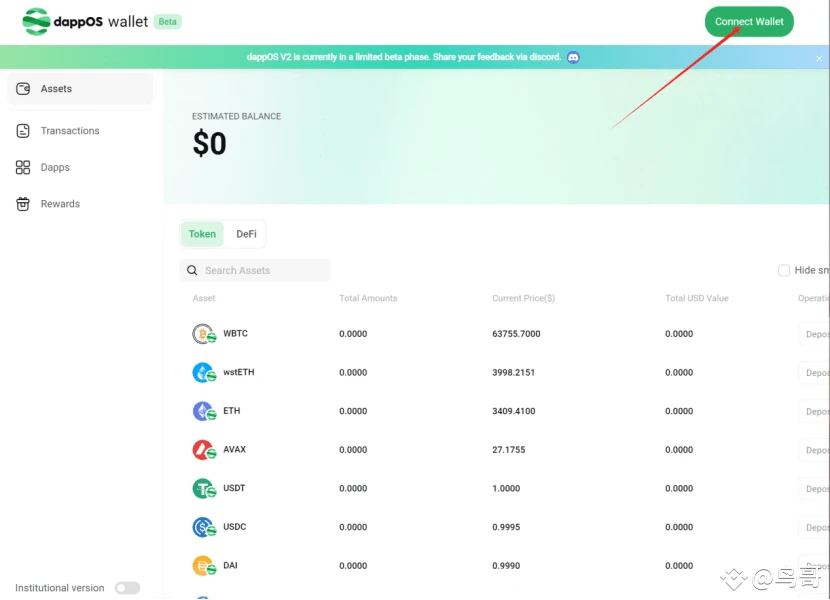
Task: Click Deposit button in the wstETH row
Action: pyautogui.click(x=814, y=373)
